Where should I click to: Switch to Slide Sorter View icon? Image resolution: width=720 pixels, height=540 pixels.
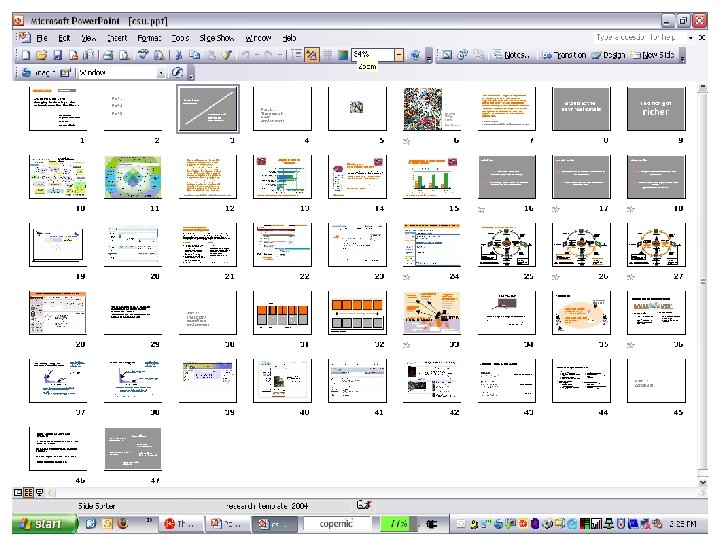28,493
